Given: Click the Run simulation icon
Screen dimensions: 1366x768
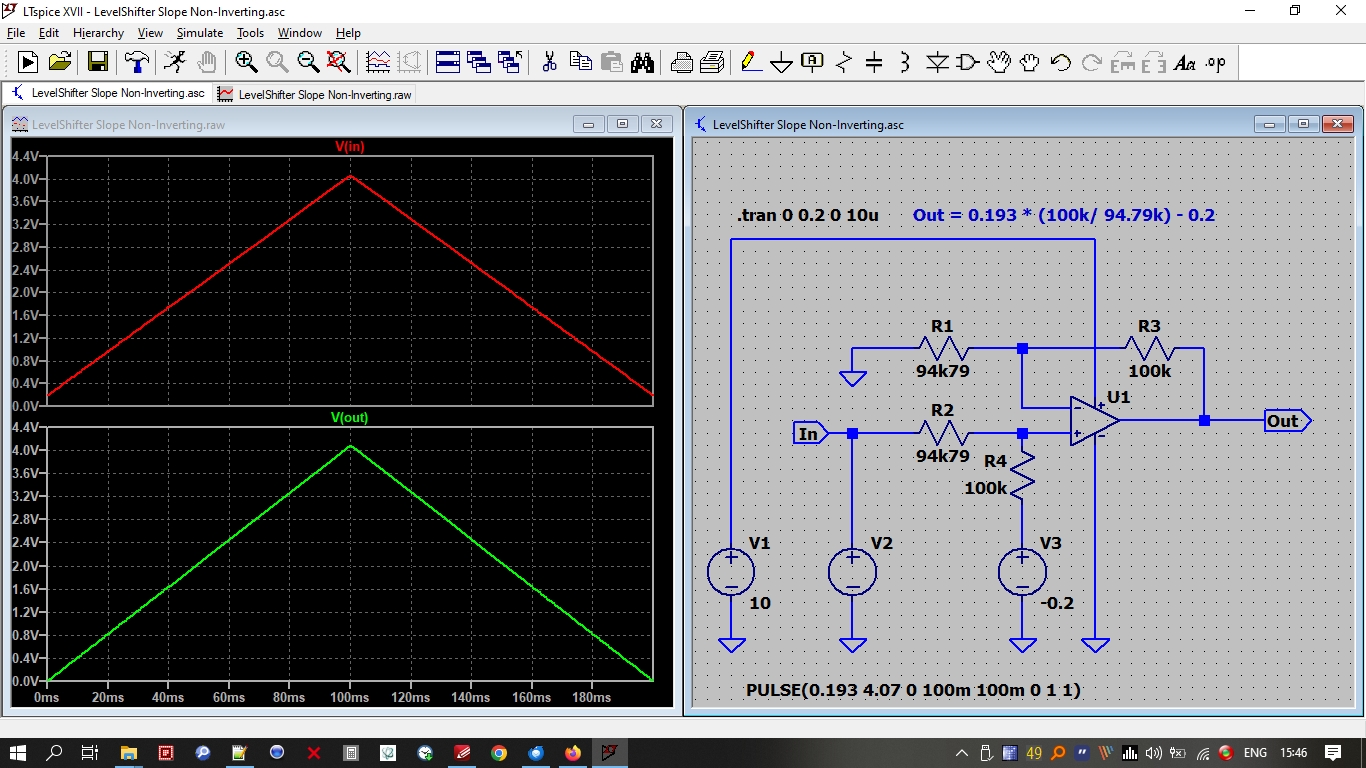Looking at the screenshot, I should tap(175, 63).
